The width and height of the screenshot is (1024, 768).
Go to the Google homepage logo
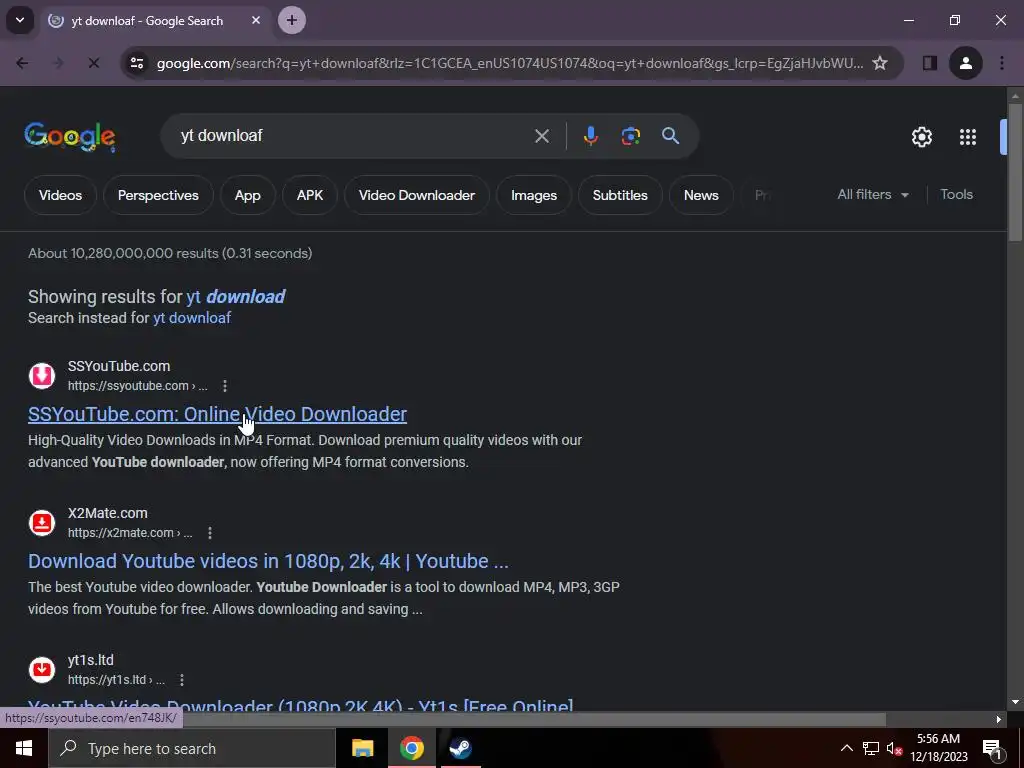click(70, 136)
